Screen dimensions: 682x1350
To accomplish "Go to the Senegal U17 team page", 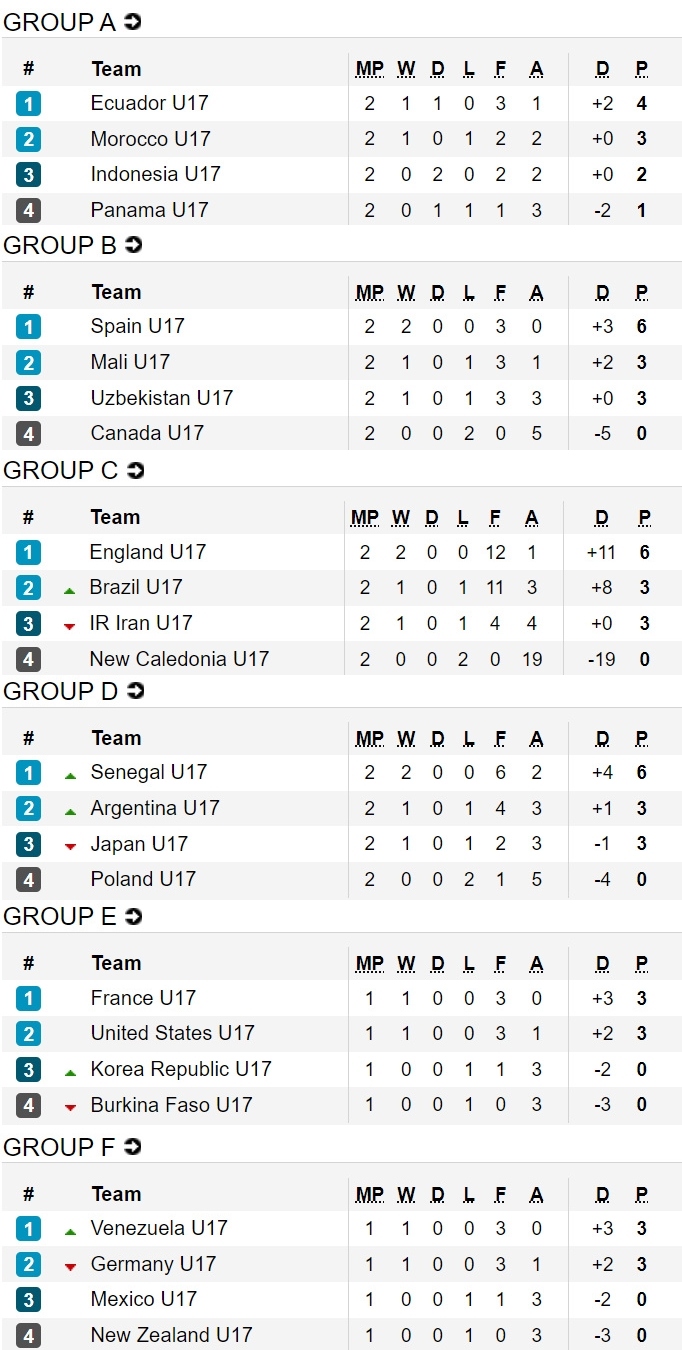I will pyautogui.click(x=148, y=772).
